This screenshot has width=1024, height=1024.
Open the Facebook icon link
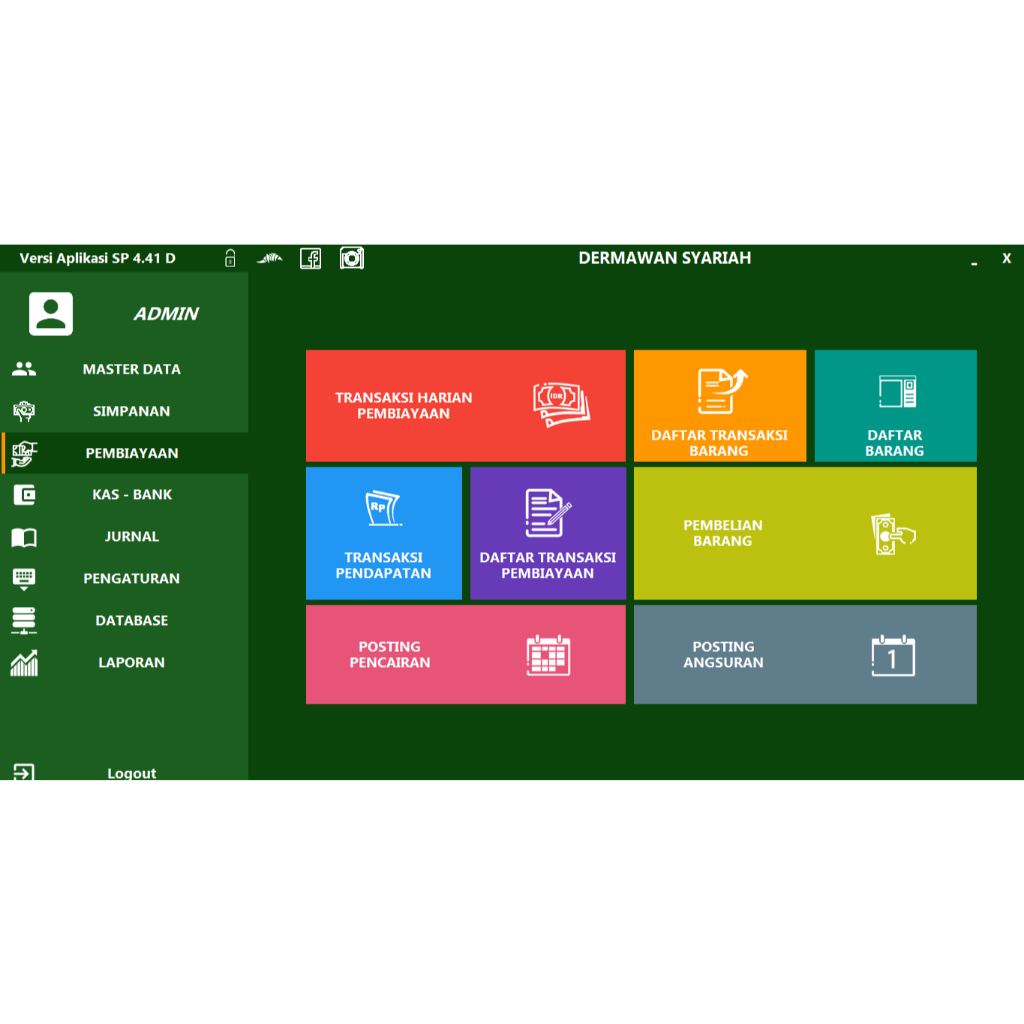tap(311, 259)
